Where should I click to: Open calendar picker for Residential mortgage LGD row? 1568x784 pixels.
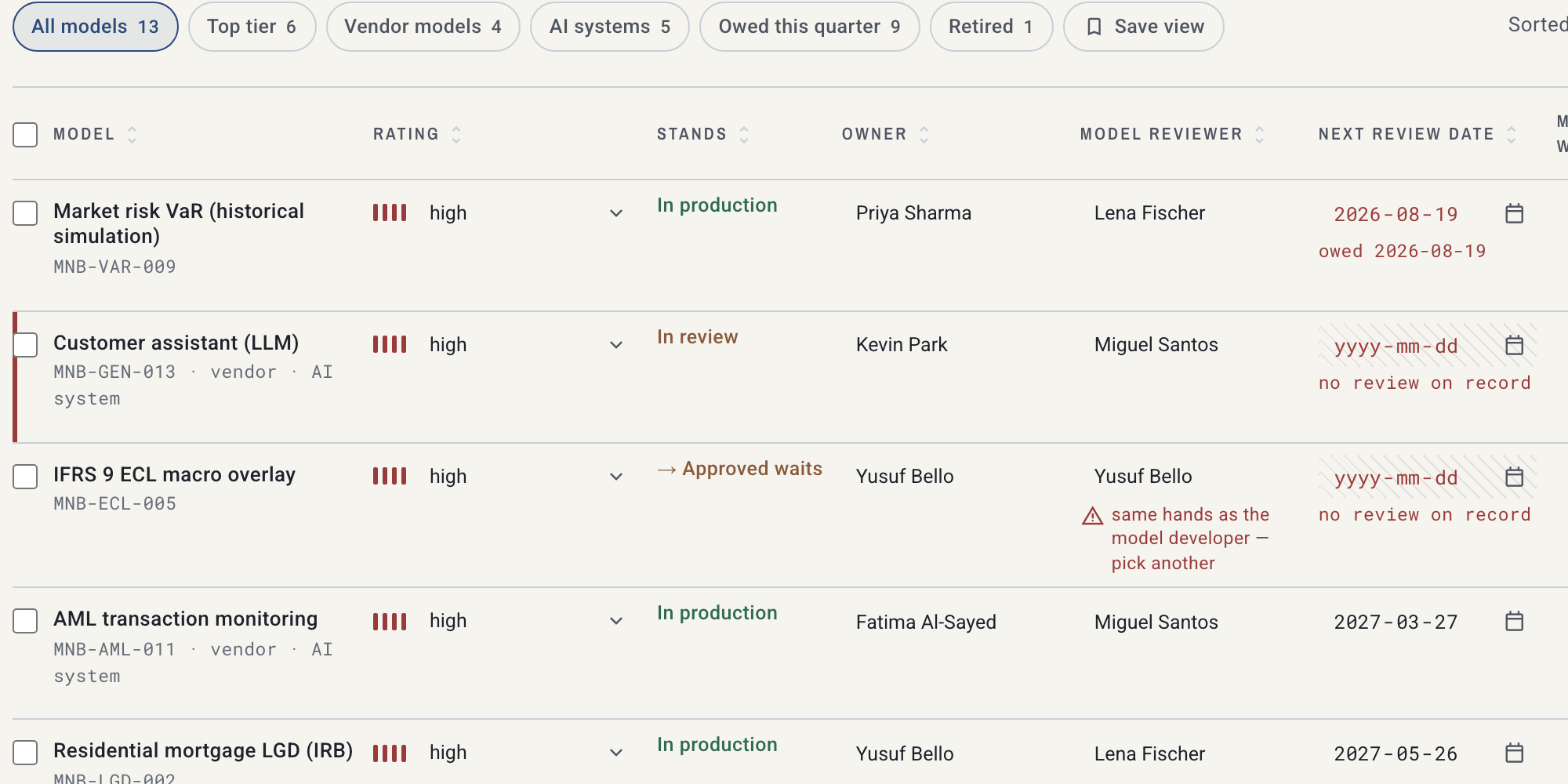click(1514, 753)
